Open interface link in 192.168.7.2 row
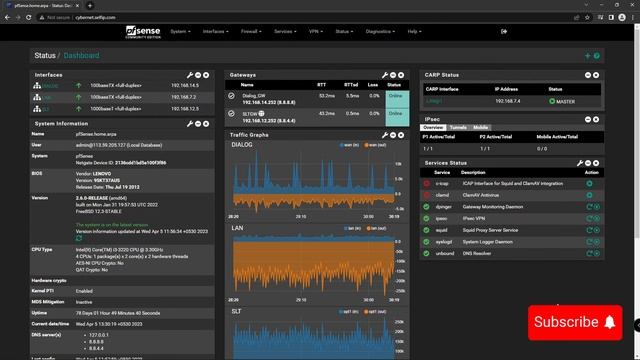Image resolution: width=640 pixels, height=360 pixels. 47,98
